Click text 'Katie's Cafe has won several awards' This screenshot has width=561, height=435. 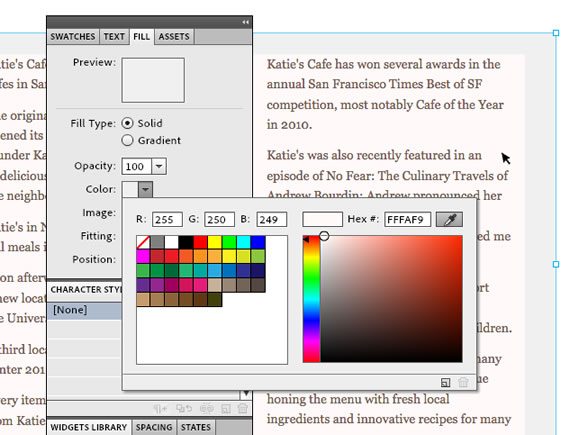(x=367, y=64)
